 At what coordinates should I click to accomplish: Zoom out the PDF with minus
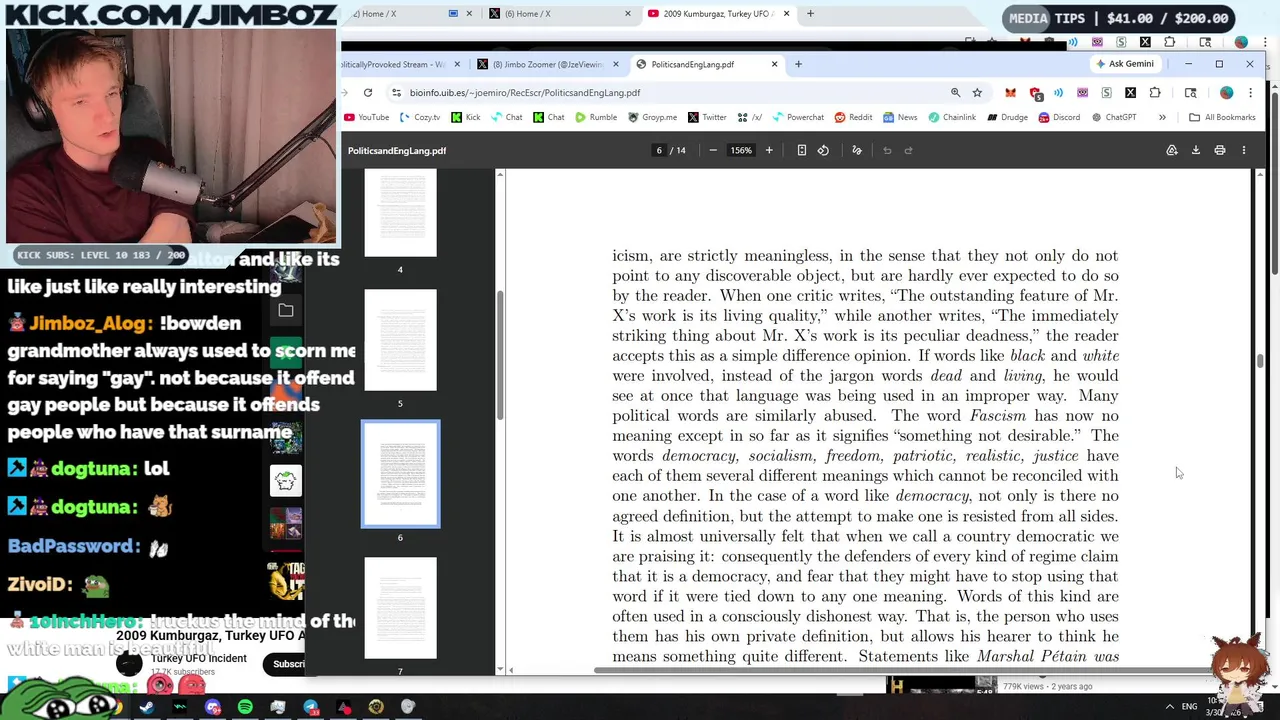(x=713, y=150)
